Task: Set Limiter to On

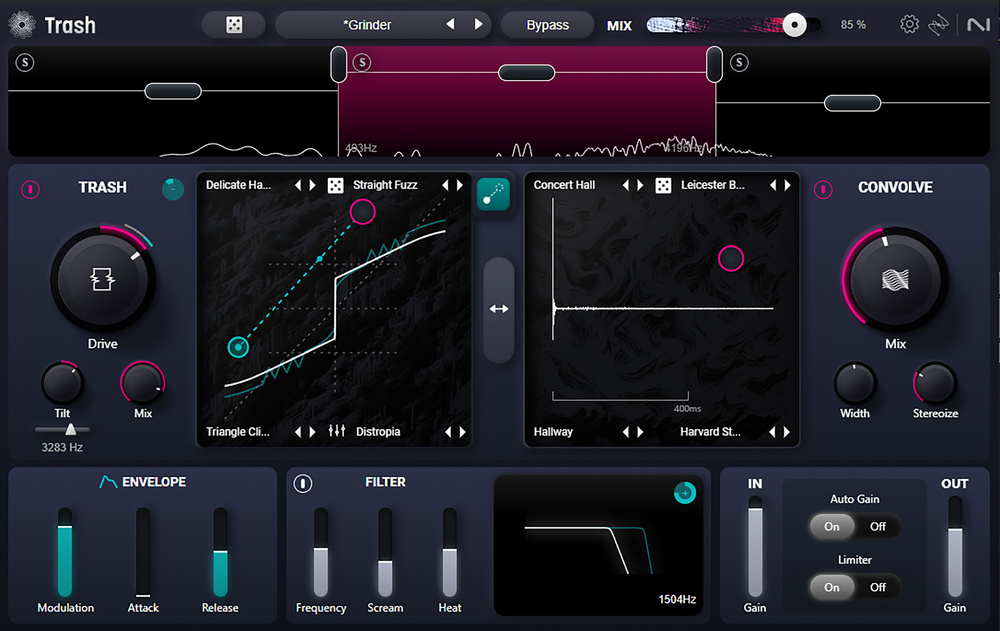Action: tap(832, 587)
